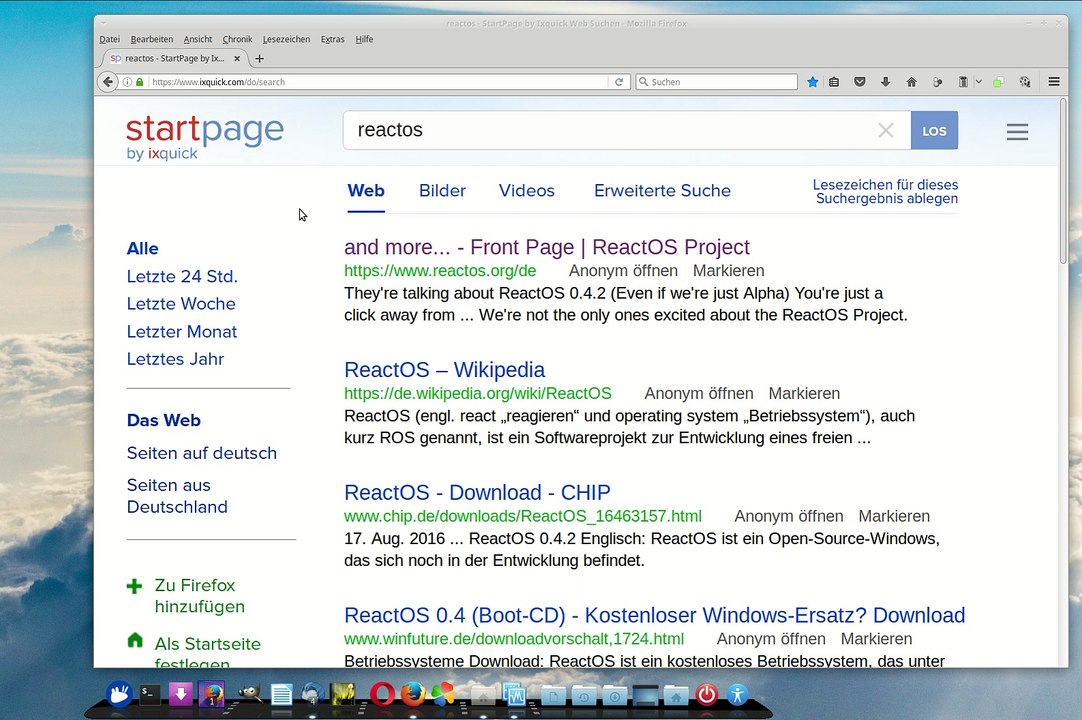Reload the page with the refresh icon
1082x720 pixels.
(619, 81)
